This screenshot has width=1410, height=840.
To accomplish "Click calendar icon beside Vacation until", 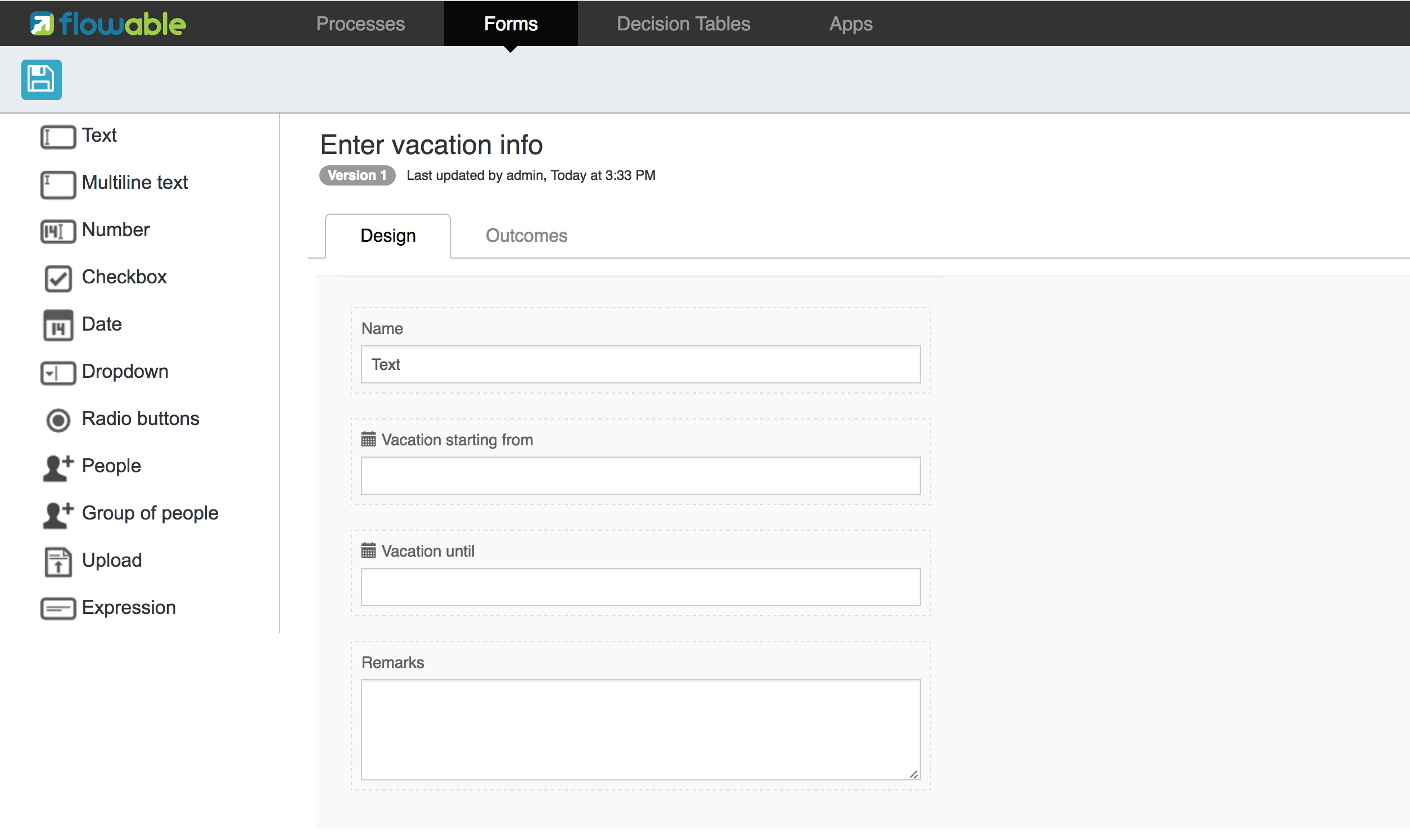I will click(368, 550).
